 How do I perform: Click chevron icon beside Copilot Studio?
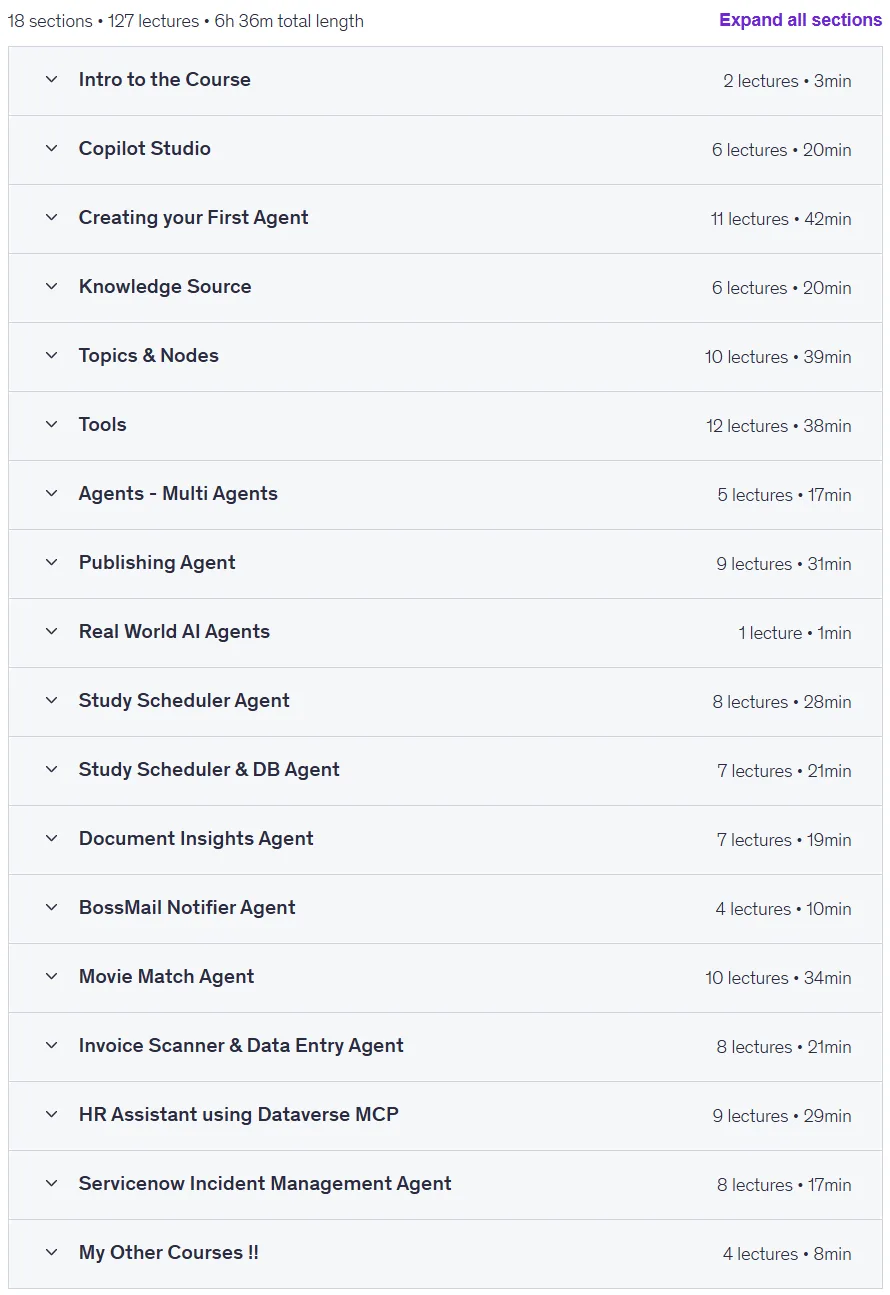(52, 148)
